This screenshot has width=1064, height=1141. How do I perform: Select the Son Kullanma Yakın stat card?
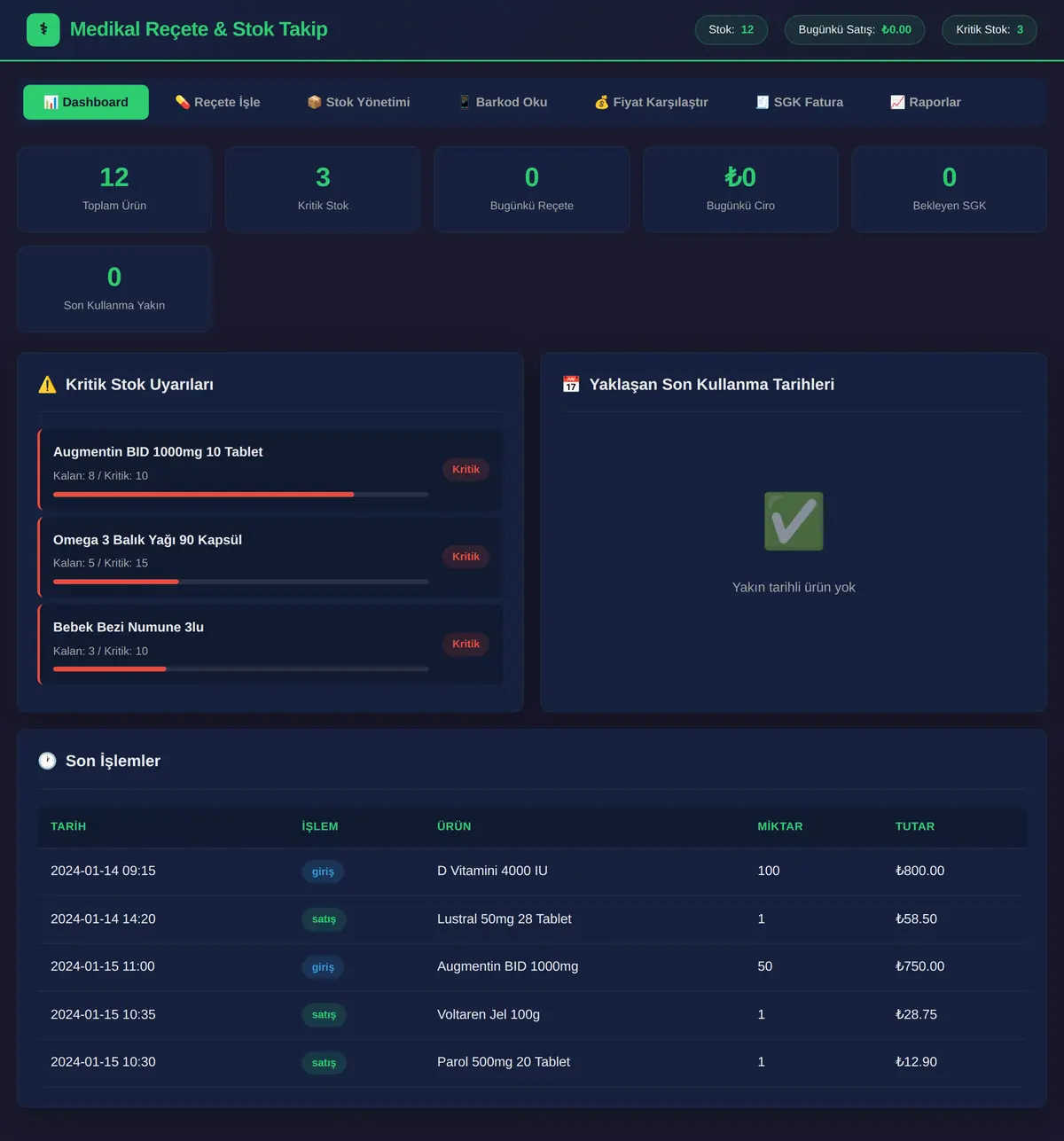[114, 289]
